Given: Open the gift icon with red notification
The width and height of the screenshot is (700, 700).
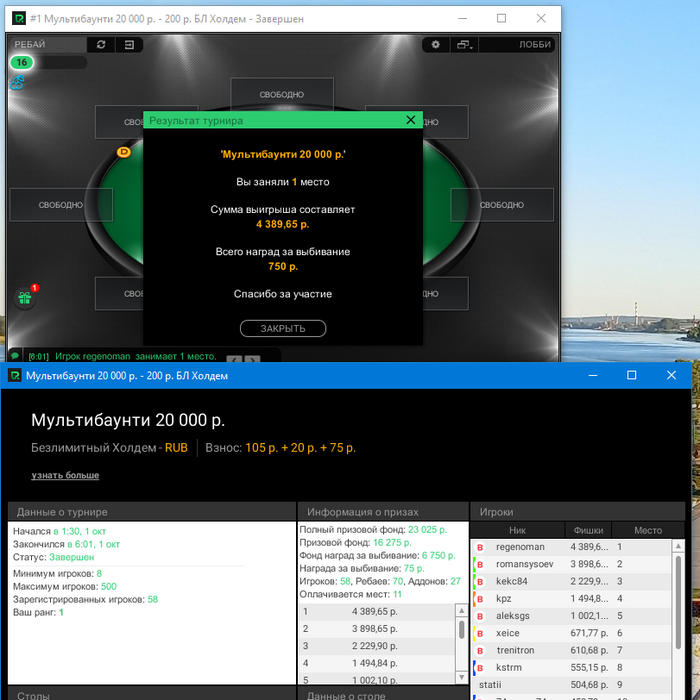Looking at the screenshot, I should (x=25, y=298).
